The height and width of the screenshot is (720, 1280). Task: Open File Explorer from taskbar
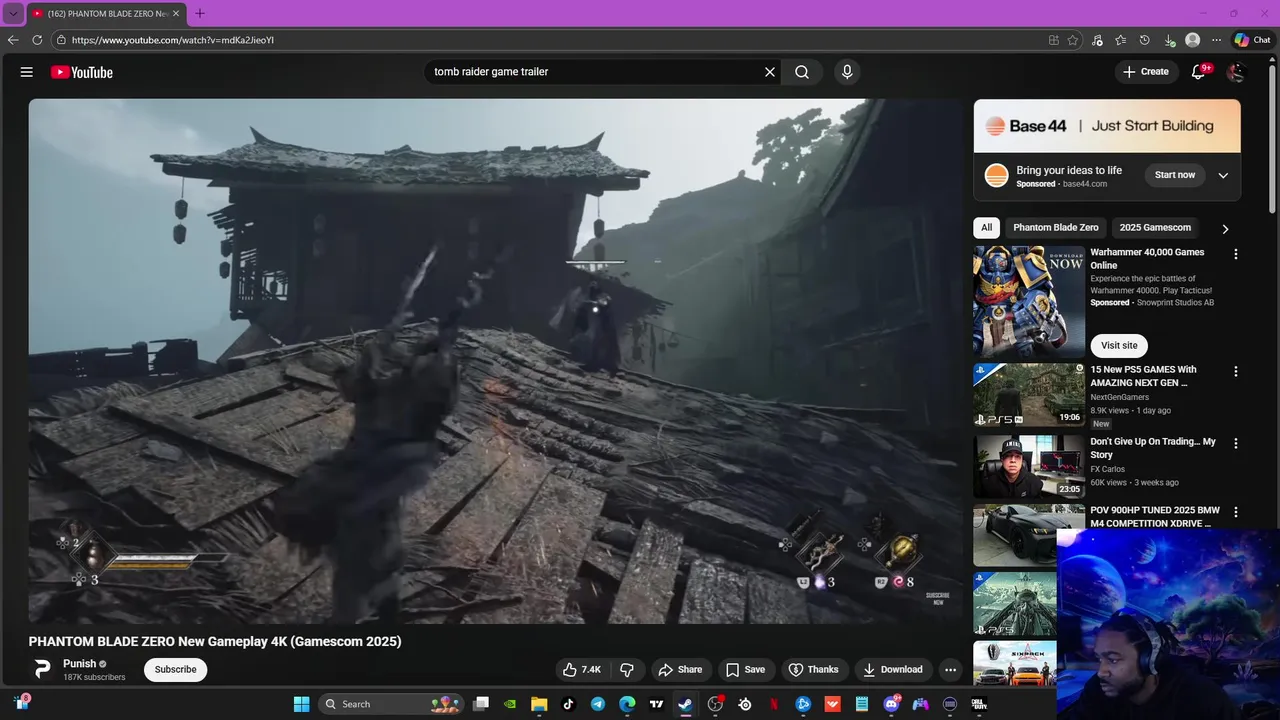click(x=539, y=704)
